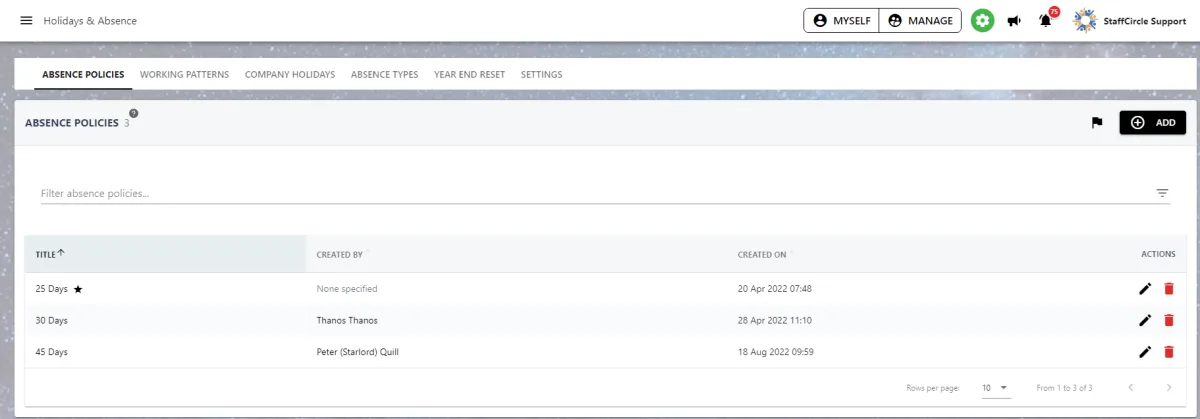
Task: Switch to MYSELF view
Action: point(841,20)
